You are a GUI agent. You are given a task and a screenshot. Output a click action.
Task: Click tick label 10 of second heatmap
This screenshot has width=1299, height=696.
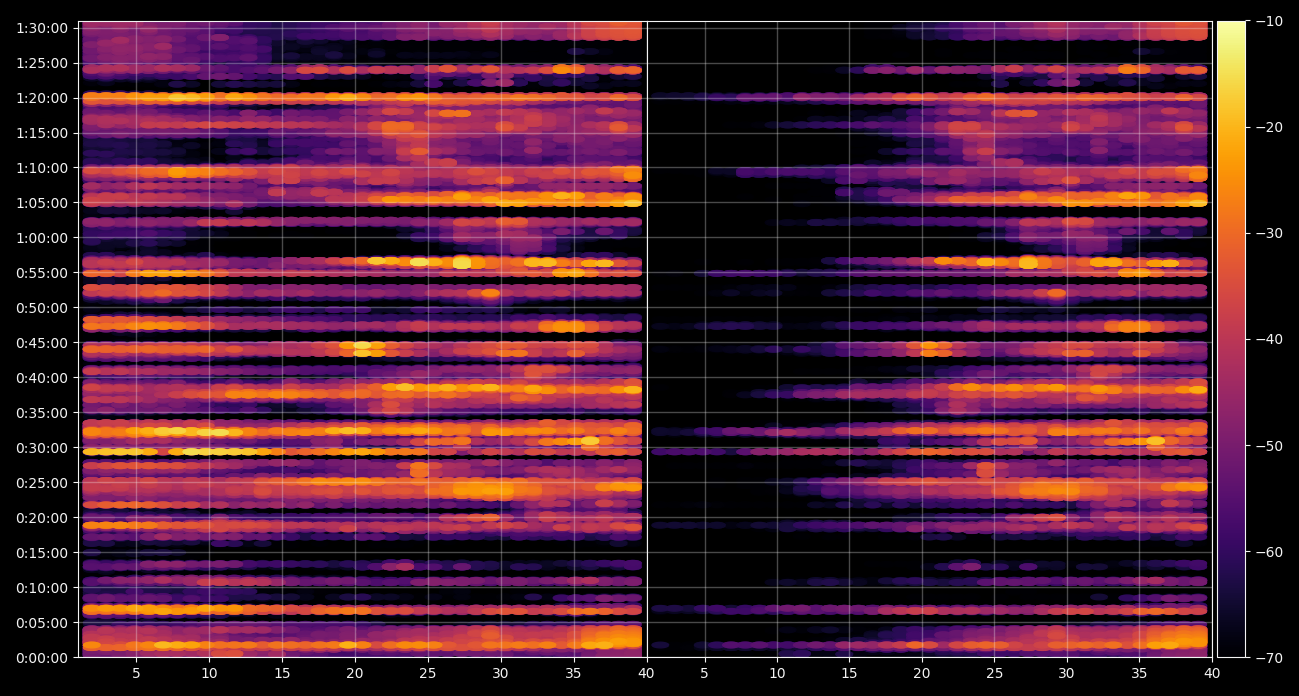click(777, 674)
